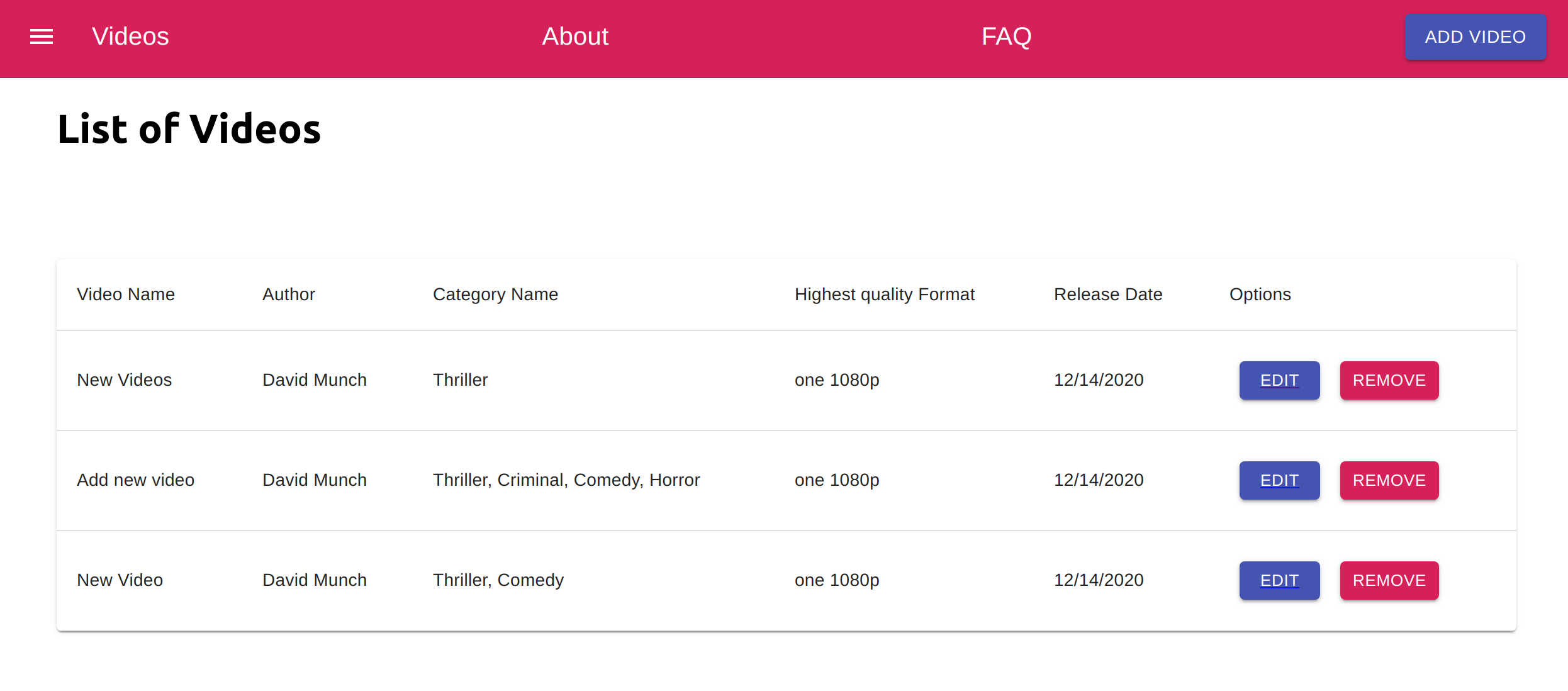
Task: Click the Release Date column header
Action: pyautogui.click(x=1107, y=295)
